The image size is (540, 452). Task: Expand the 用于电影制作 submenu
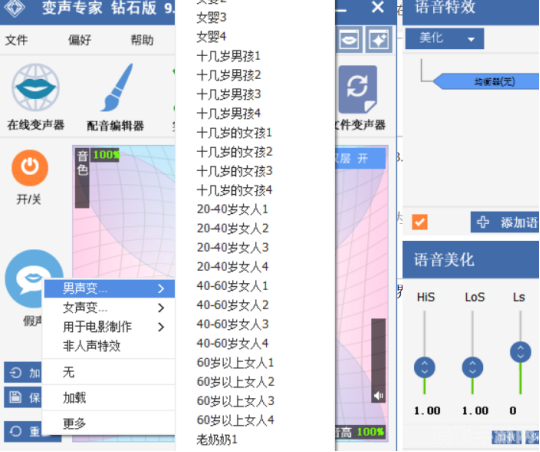pyautogui.click(x=110, y=327)
